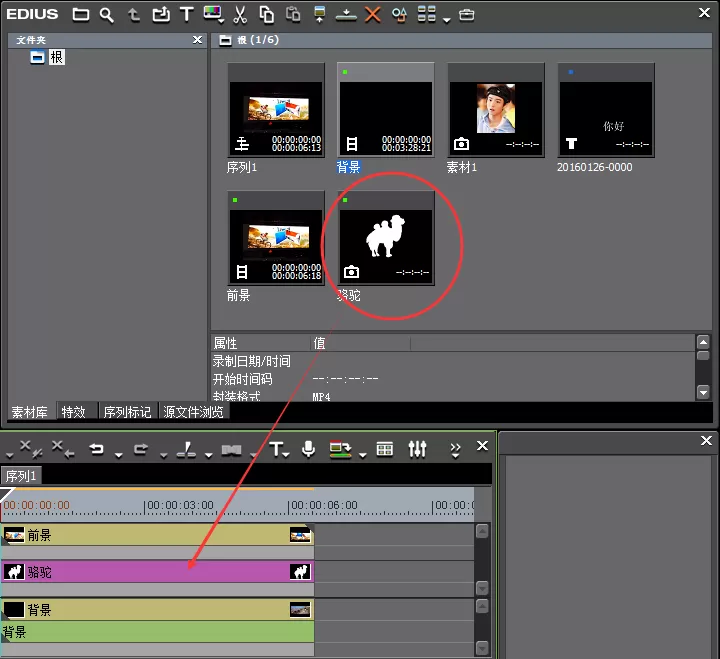The width and height of the screenshot is (720, 659).
Task: Click the Export output icon
Action: click(340, 449)
